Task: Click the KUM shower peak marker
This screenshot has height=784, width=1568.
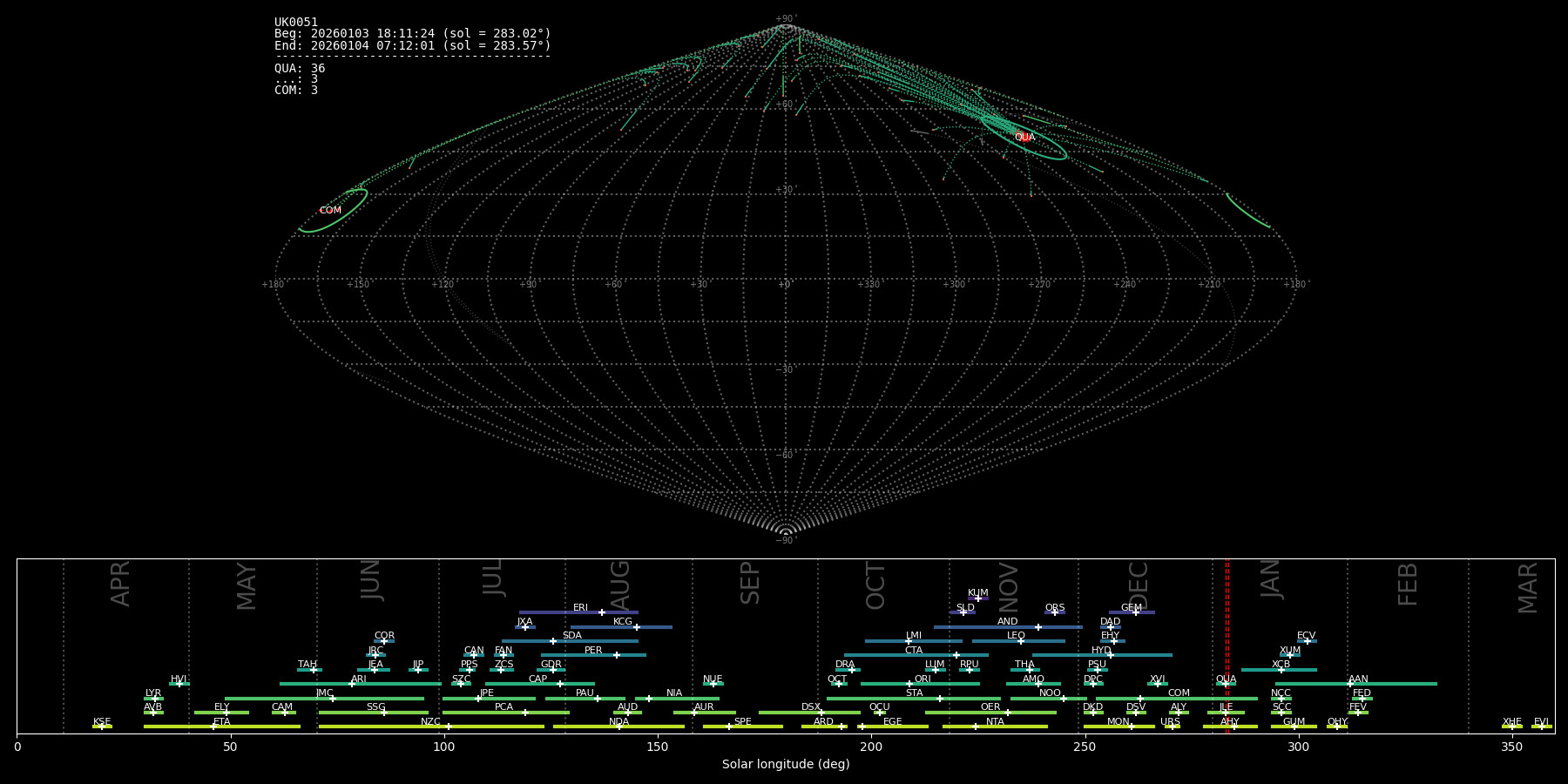Action: [x=977, y=598]
